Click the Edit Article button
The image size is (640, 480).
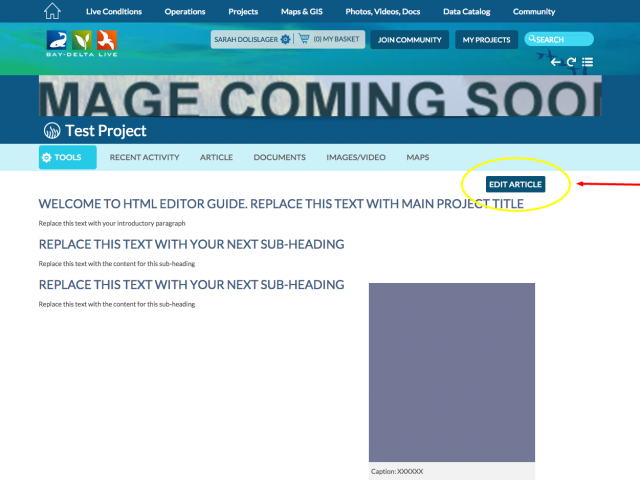pyautogui.click(x=516, y=184)
